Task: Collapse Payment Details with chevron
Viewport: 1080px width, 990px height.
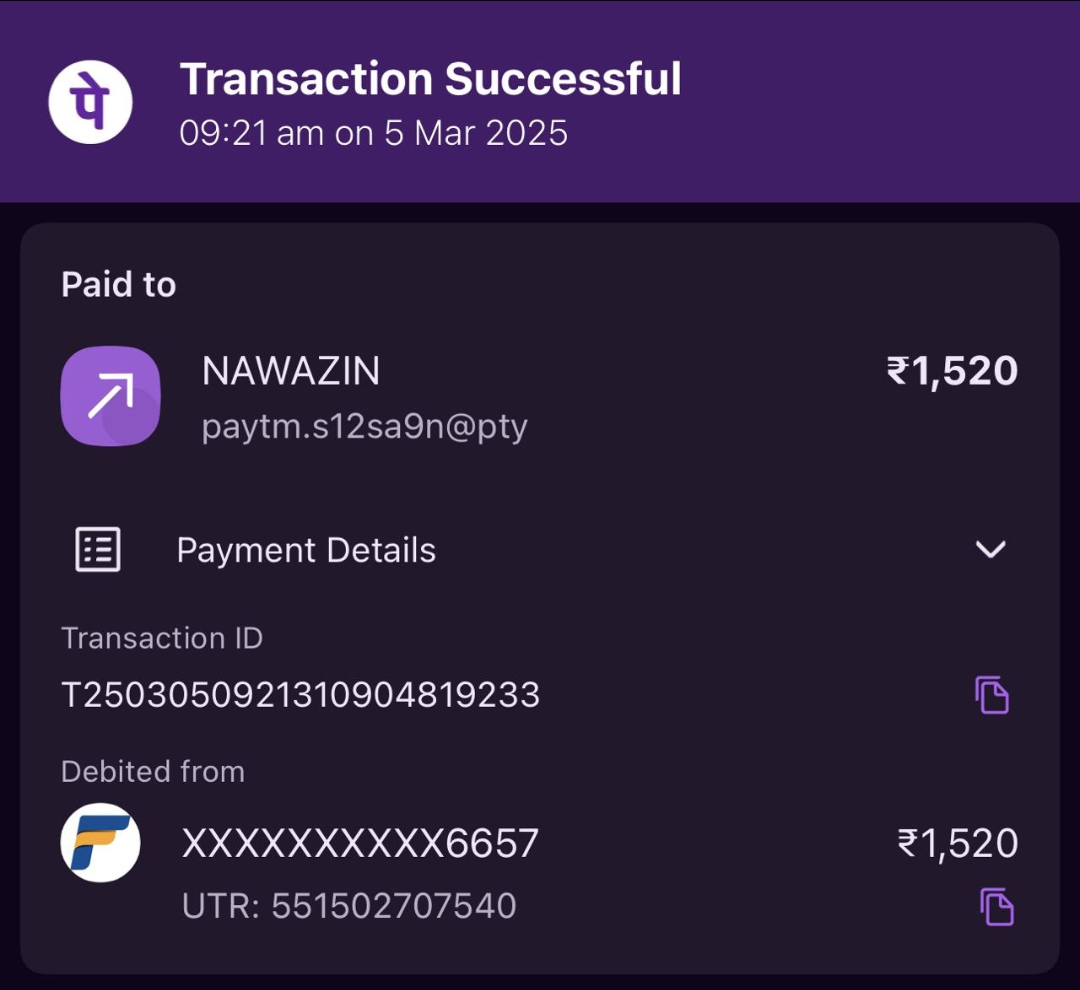Action: (x=990, y=549)
